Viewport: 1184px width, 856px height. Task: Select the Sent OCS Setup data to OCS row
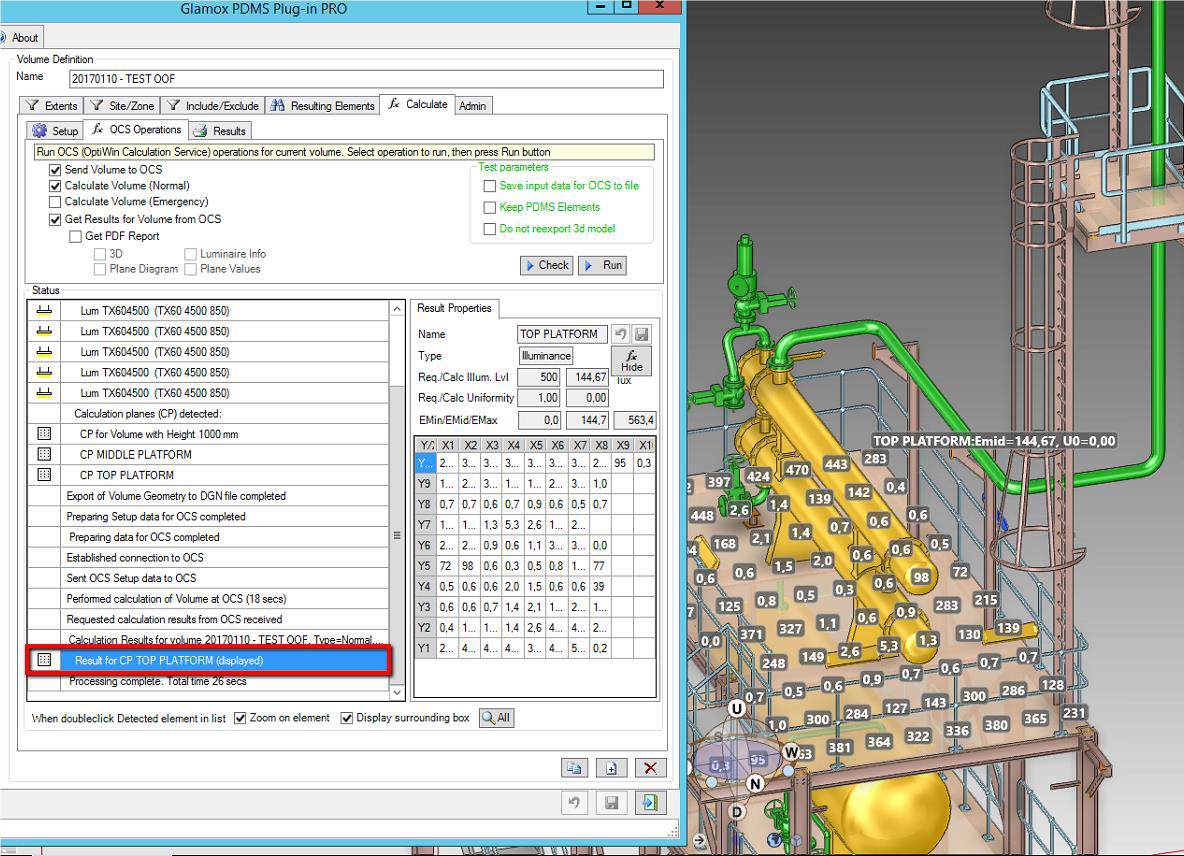[x=208, y=578]
